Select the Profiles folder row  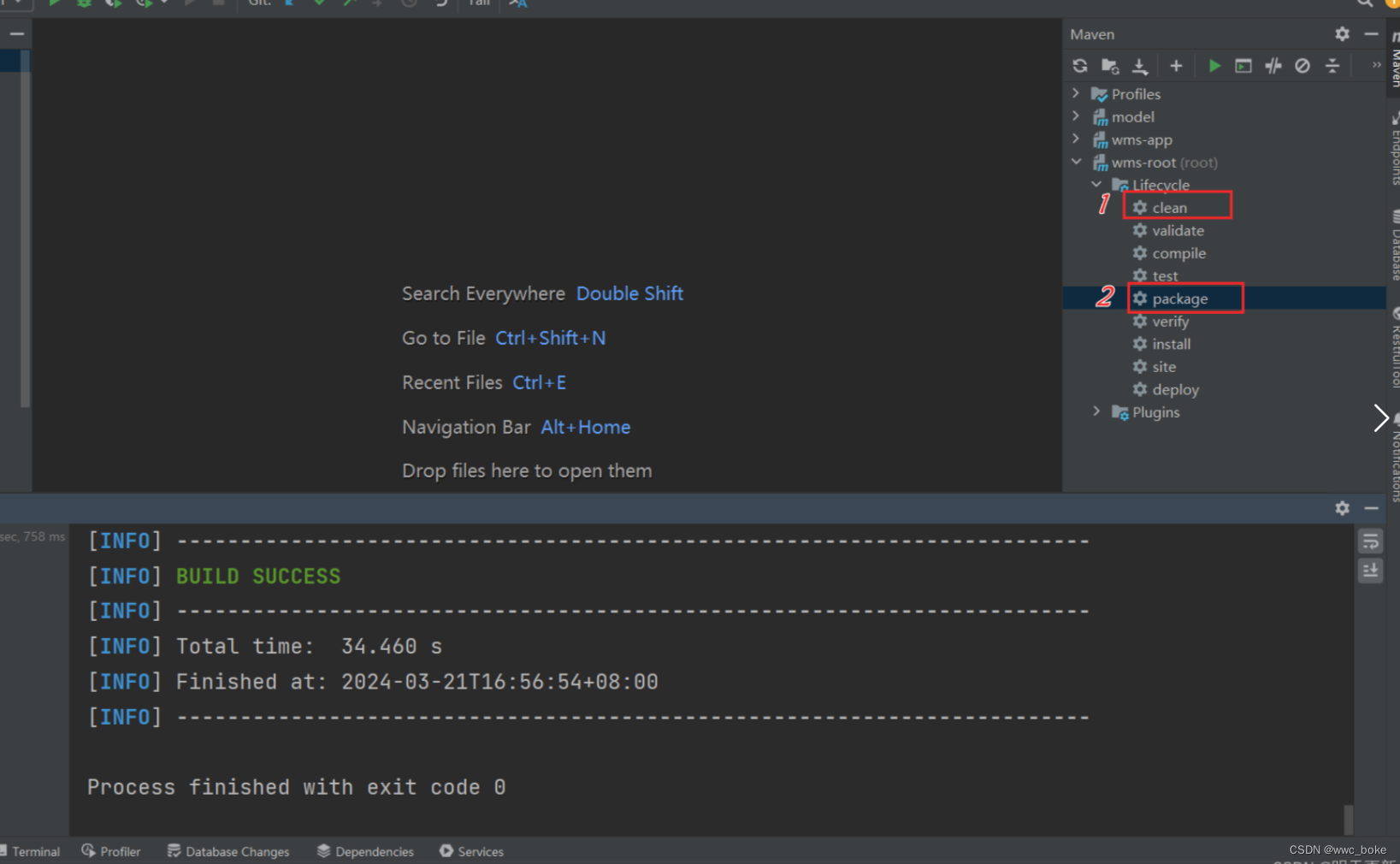point(1224,94)
